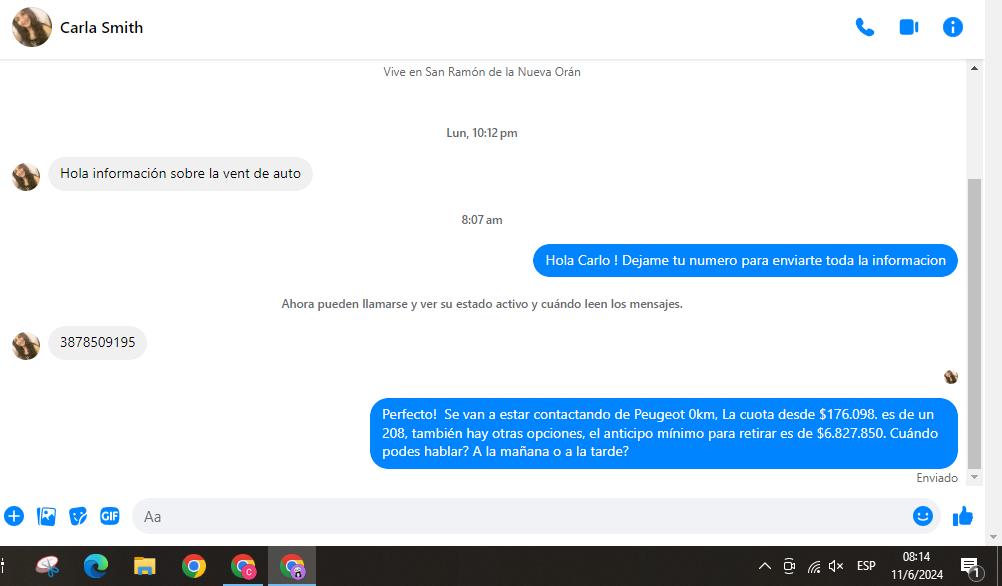Image resolution: width=1002 pixels, height=586 pixels.
Task: Send a thumbs-up like
Action: pos(963,516)
